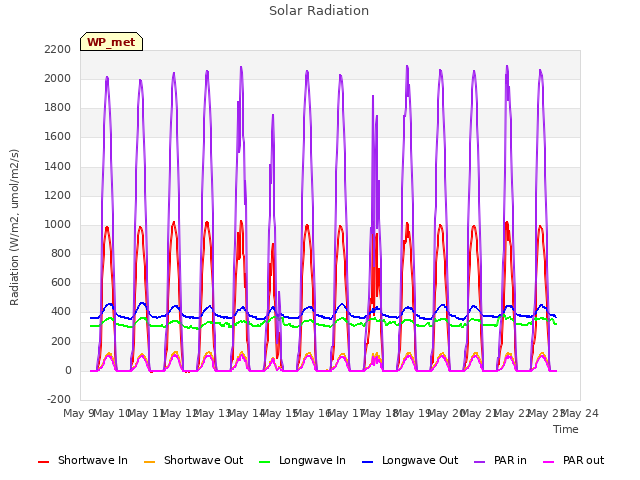Select the Shortwave In legend label
The width and height of the screenshot is (640, 480).
(93, 460)
